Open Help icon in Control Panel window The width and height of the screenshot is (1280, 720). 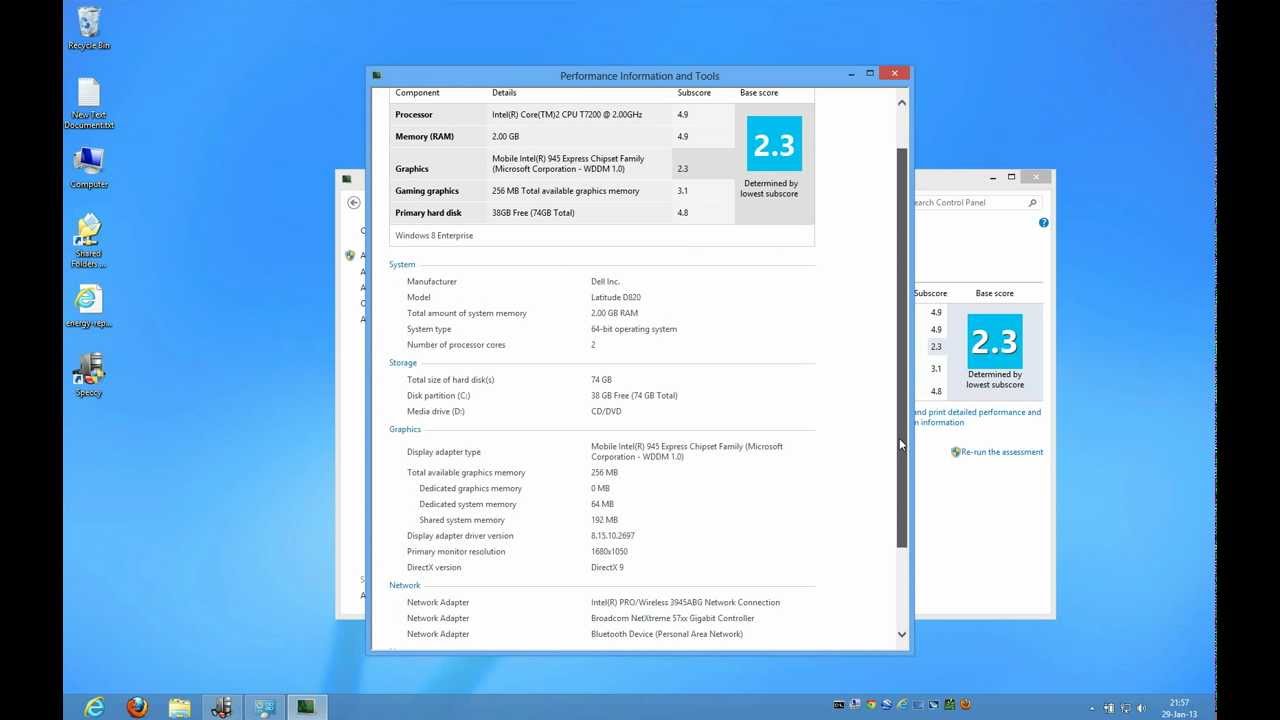coord(1043,223)
